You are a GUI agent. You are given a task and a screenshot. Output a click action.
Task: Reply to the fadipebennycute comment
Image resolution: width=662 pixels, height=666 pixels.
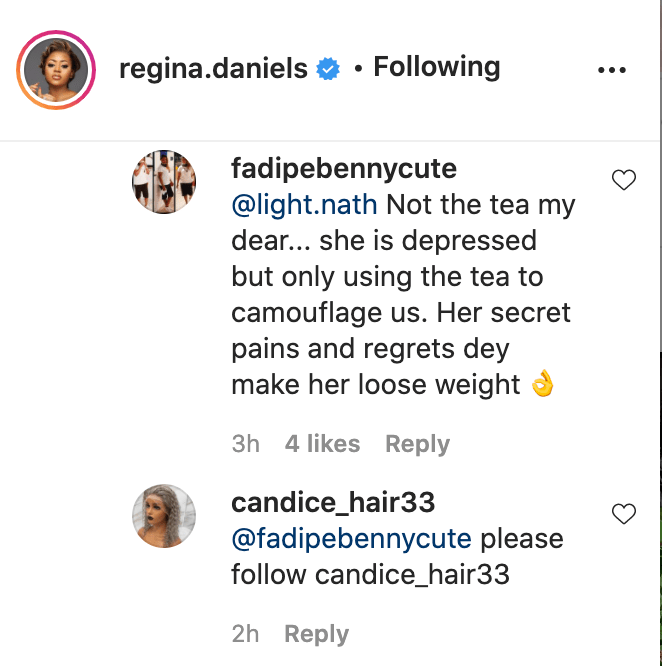pos(417,444)
